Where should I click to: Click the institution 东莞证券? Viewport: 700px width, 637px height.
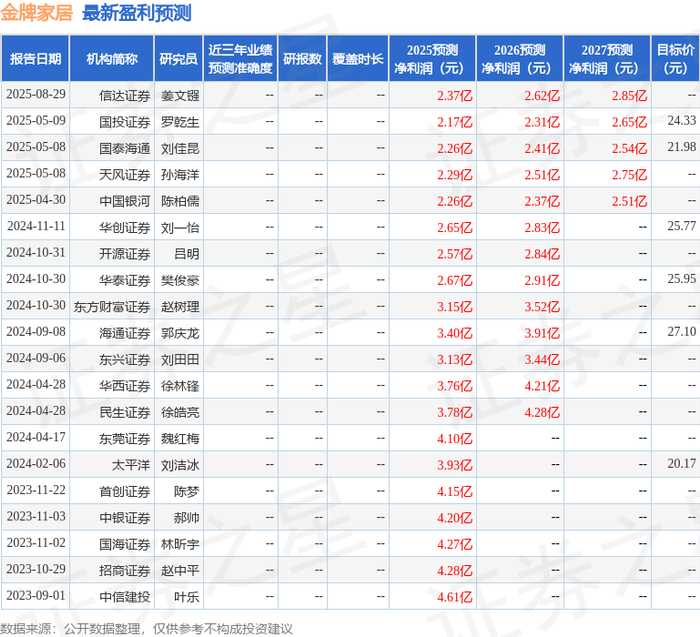125,438
